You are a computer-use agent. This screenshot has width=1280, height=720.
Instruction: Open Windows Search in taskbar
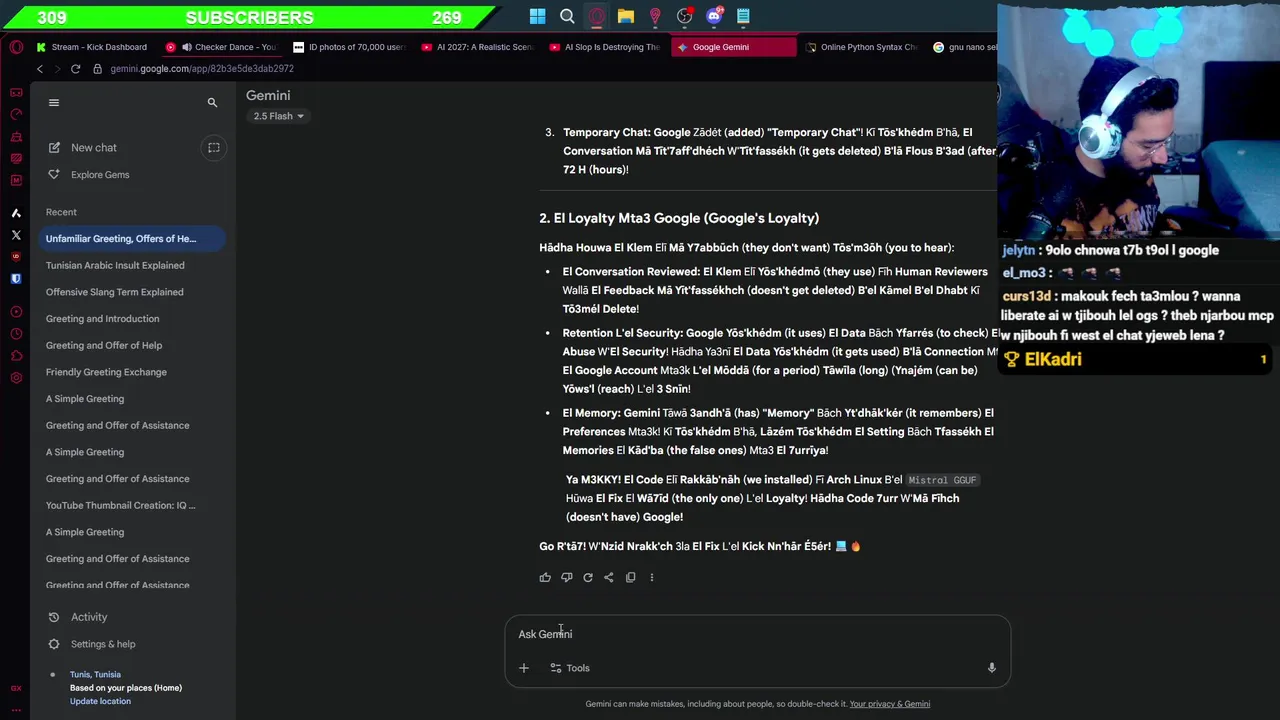coord(567,16)
